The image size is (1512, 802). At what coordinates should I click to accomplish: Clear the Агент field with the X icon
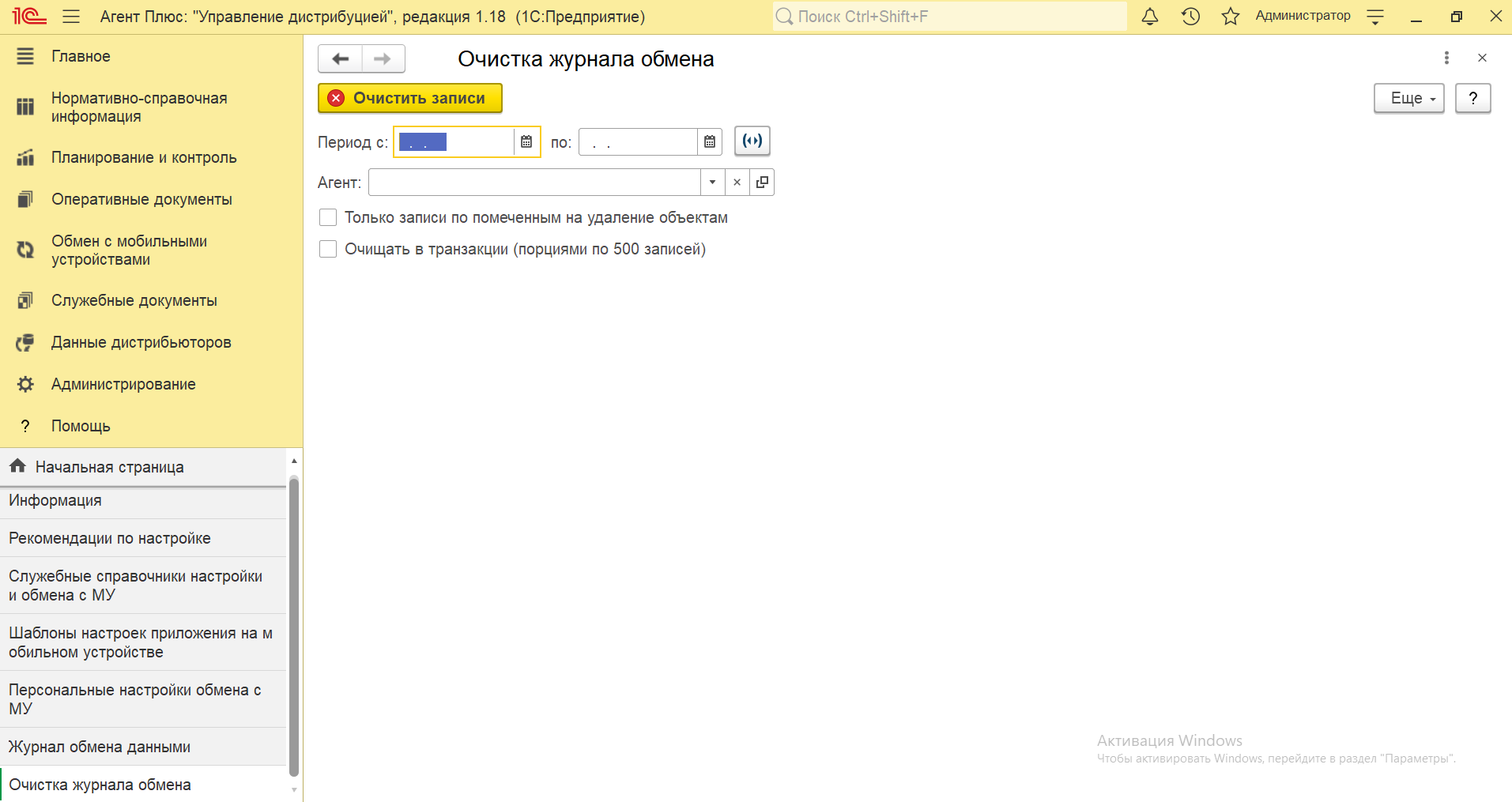pyautogui.click(x=737, y=183)
